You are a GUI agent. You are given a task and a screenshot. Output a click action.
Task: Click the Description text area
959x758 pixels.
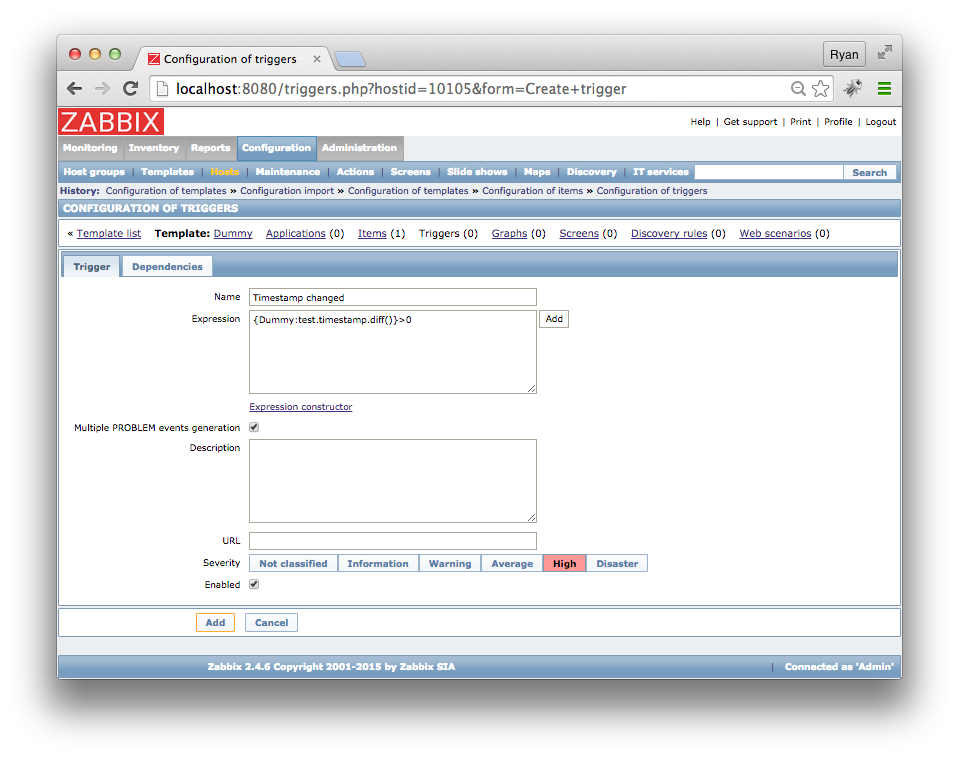(x=393, y=481)
